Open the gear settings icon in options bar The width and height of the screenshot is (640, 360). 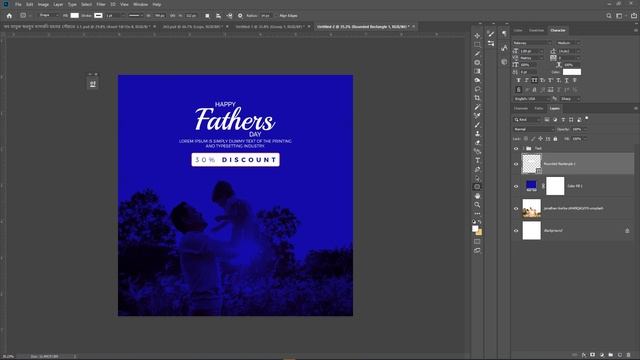pyautogui.click(x=240, y=16)
